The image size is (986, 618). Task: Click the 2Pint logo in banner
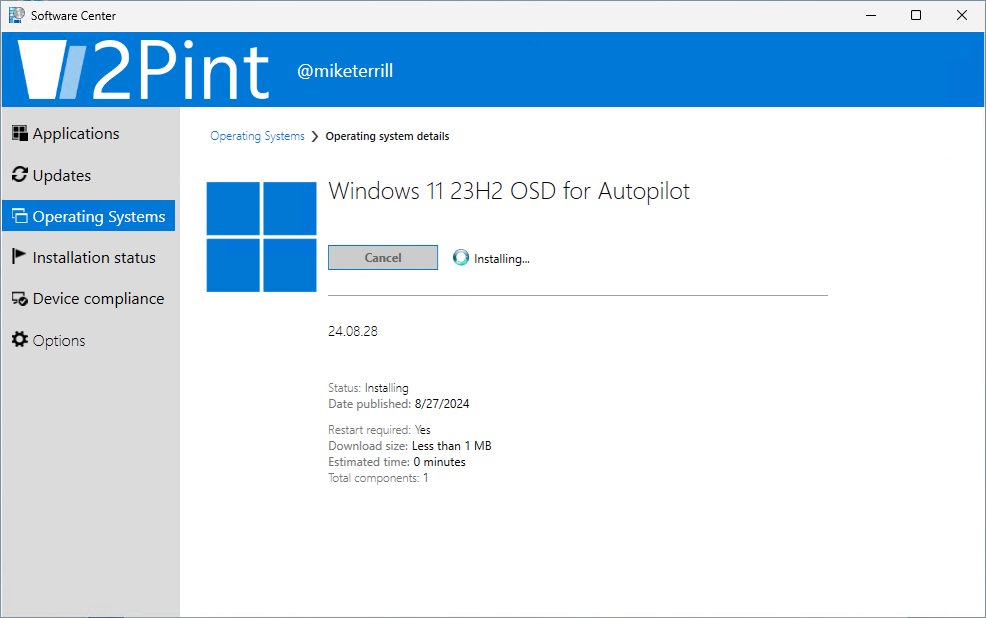143,70
